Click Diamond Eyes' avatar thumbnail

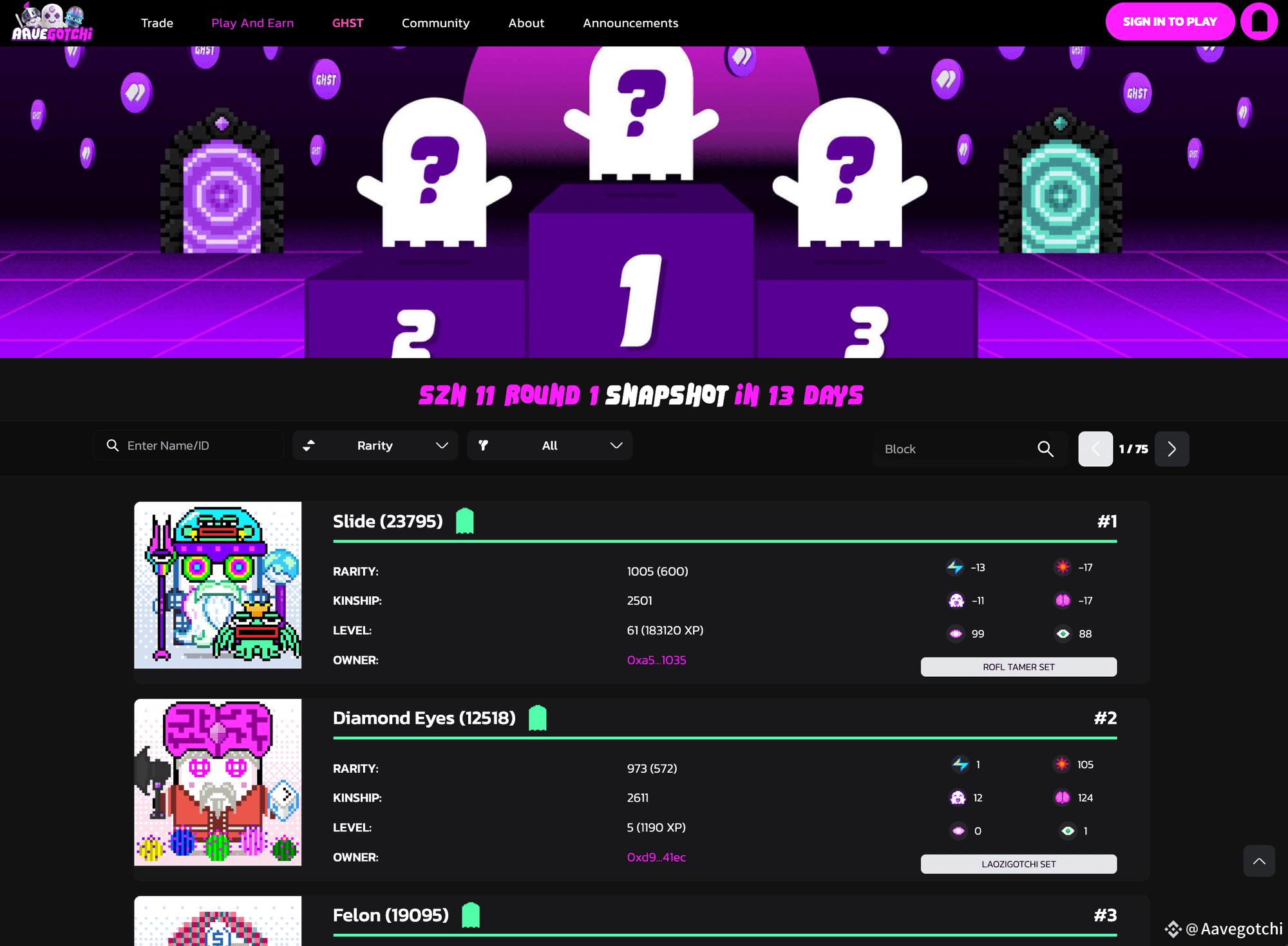(218, 782)
